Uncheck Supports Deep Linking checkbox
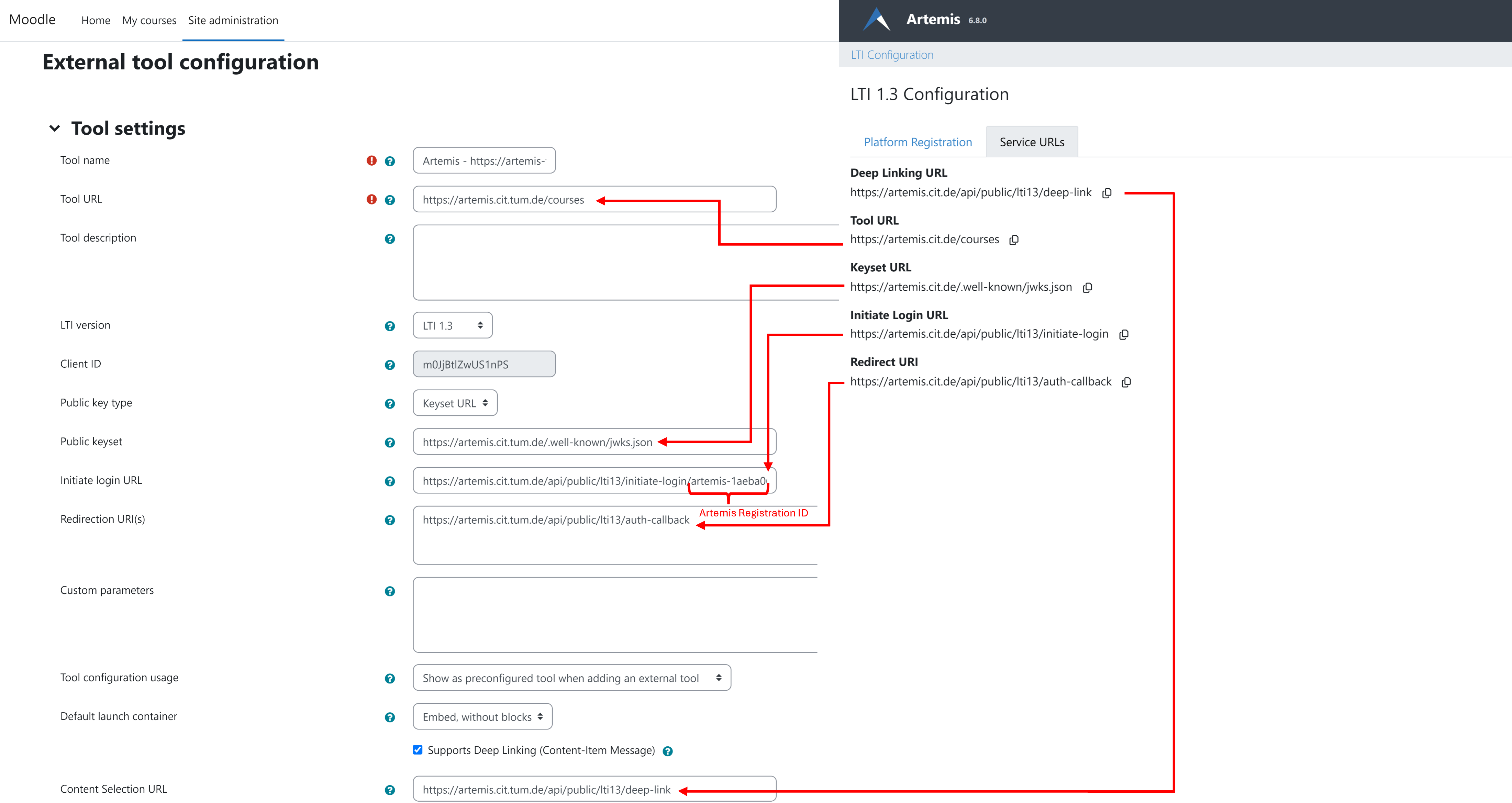This screenshot has width=1512, height=803. pyautogui.click(x=417, y=750)
